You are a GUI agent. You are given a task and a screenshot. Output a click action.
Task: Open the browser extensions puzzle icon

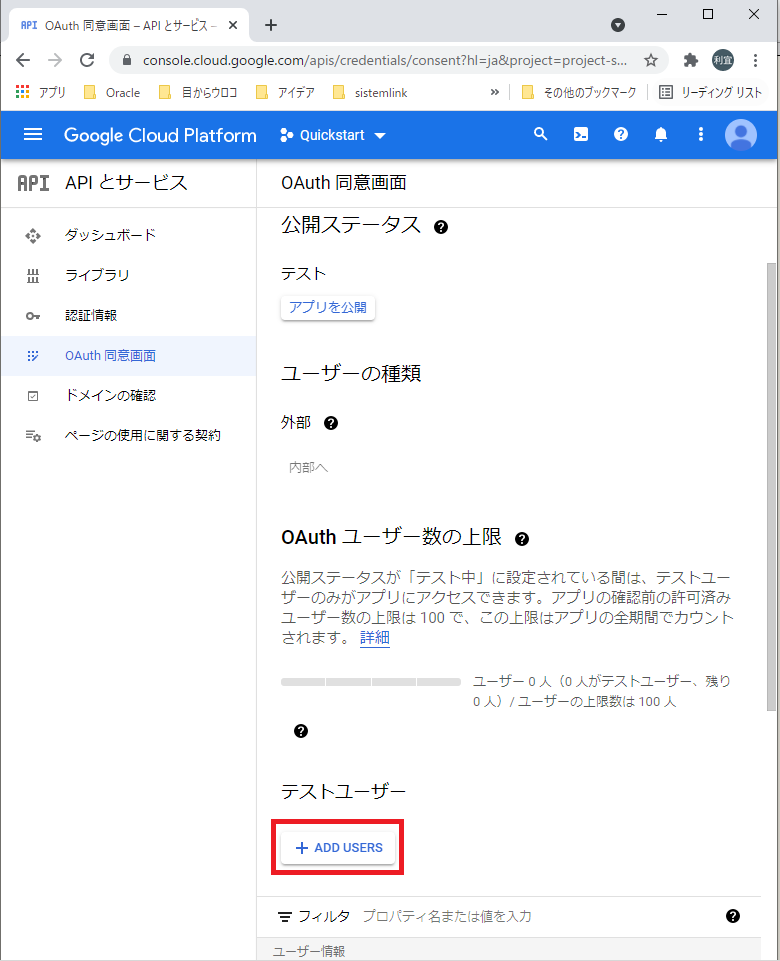tap(691, 60)
